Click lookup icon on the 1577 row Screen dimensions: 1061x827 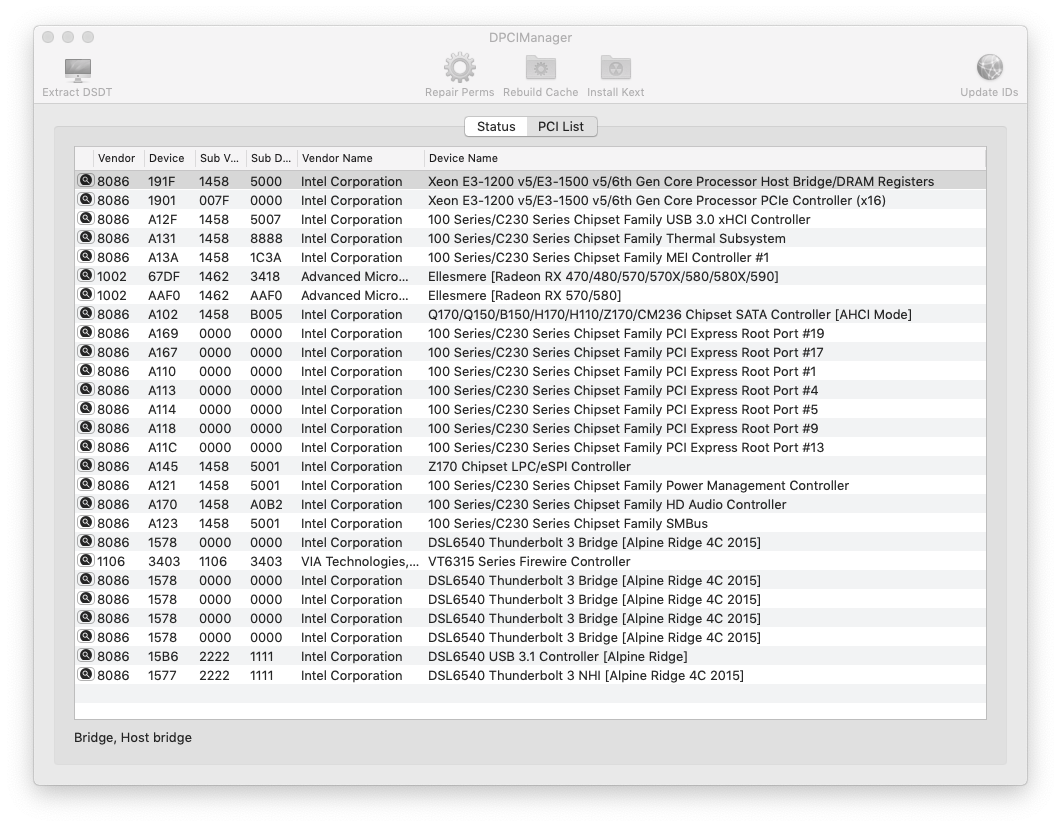point(86,673)
